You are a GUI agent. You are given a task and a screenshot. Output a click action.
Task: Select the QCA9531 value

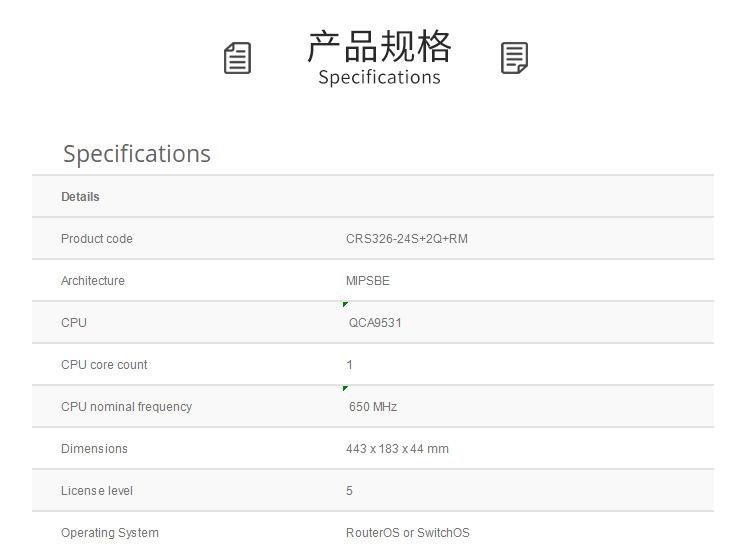pos(375,323)
